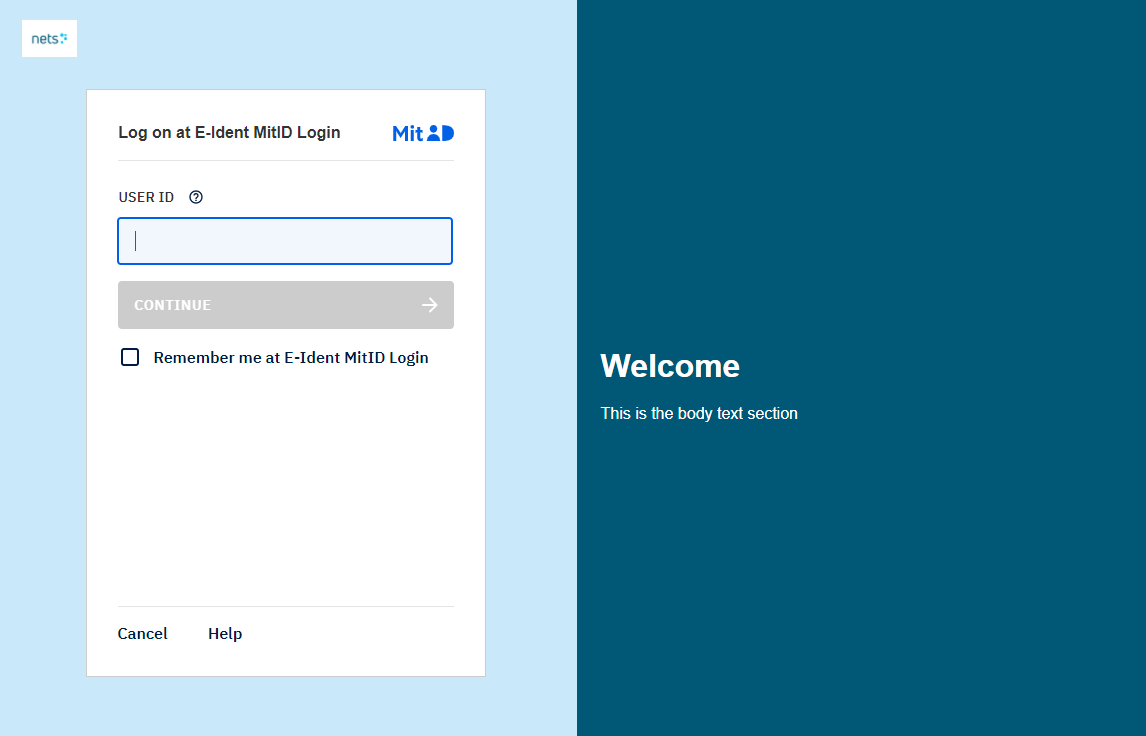Focus the User ID input field
Viewport: 1146px width, 736px height.
click(285, 241)
